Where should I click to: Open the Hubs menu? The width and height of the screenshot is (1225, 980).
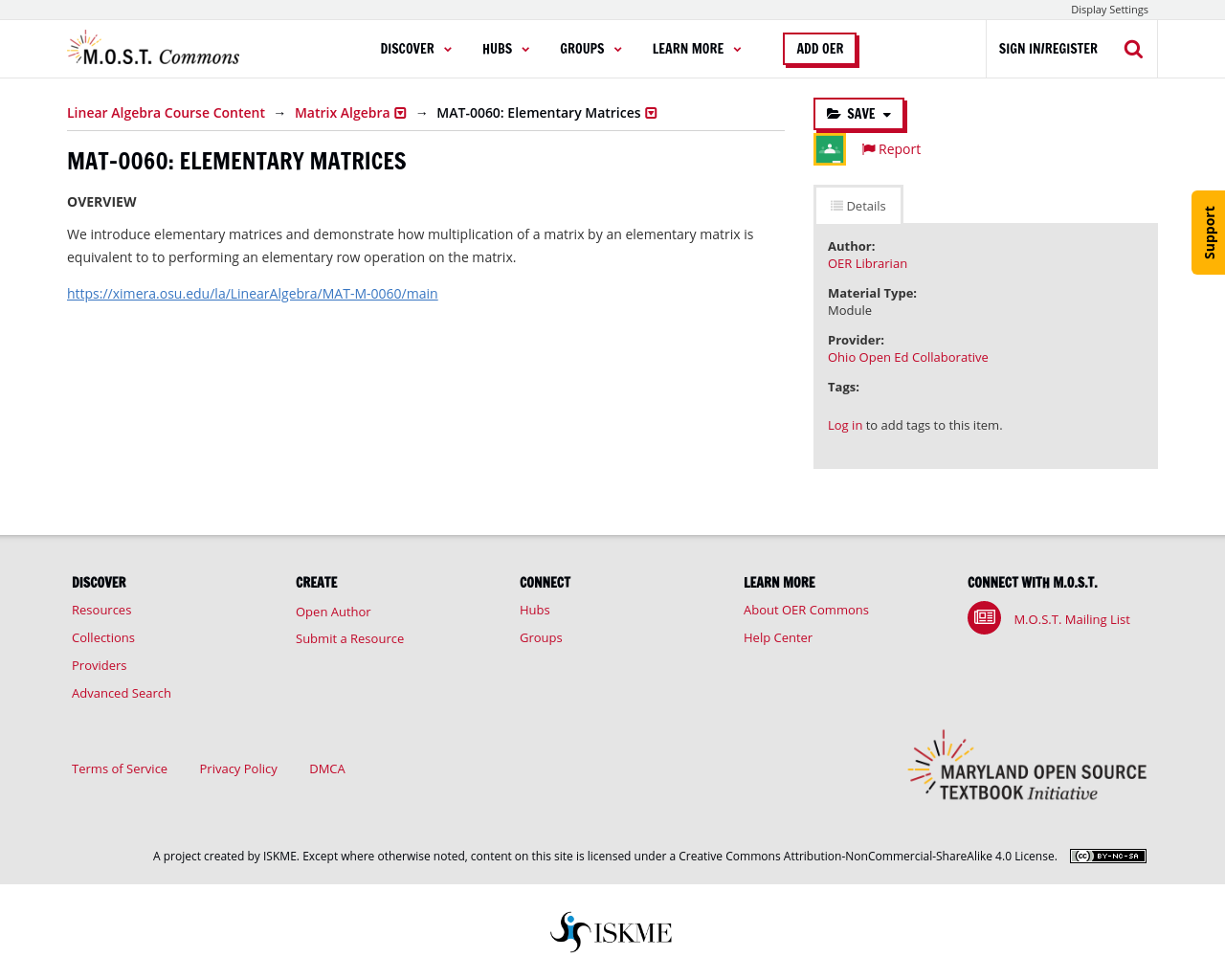tap(505, 49)
